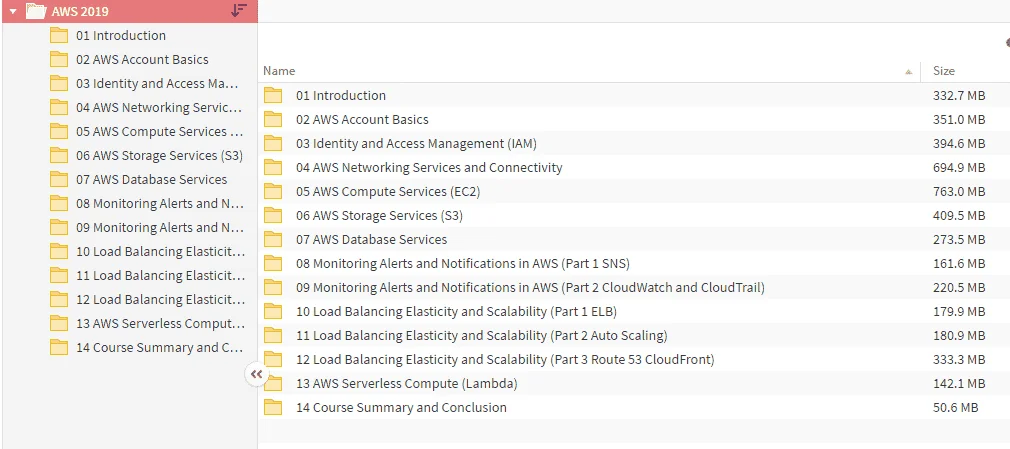Collapse the sidebar with the double-chevron button

(x=256, y=374)
